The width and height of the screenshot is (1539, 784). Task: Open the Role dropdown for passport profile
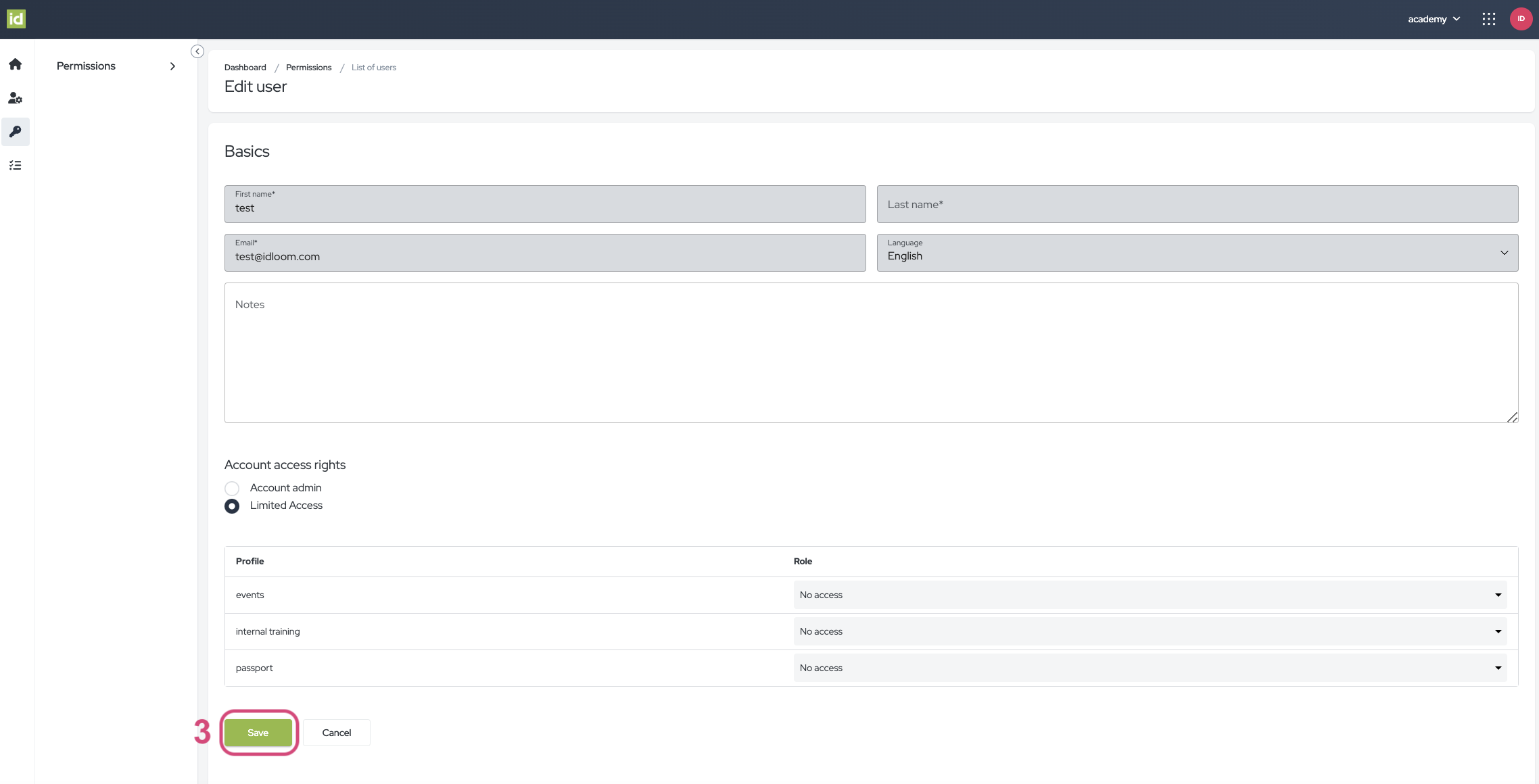1497,668
